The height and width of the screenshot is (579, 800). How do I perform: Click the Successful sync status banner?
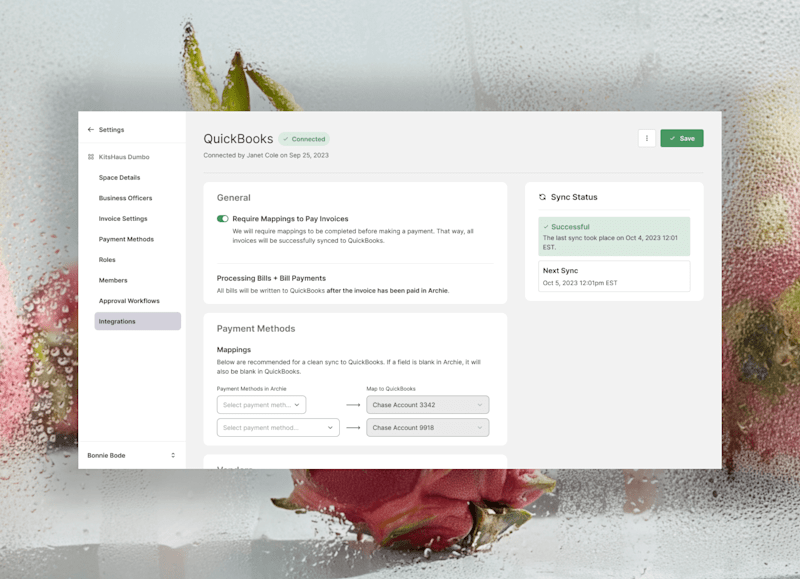614,236
